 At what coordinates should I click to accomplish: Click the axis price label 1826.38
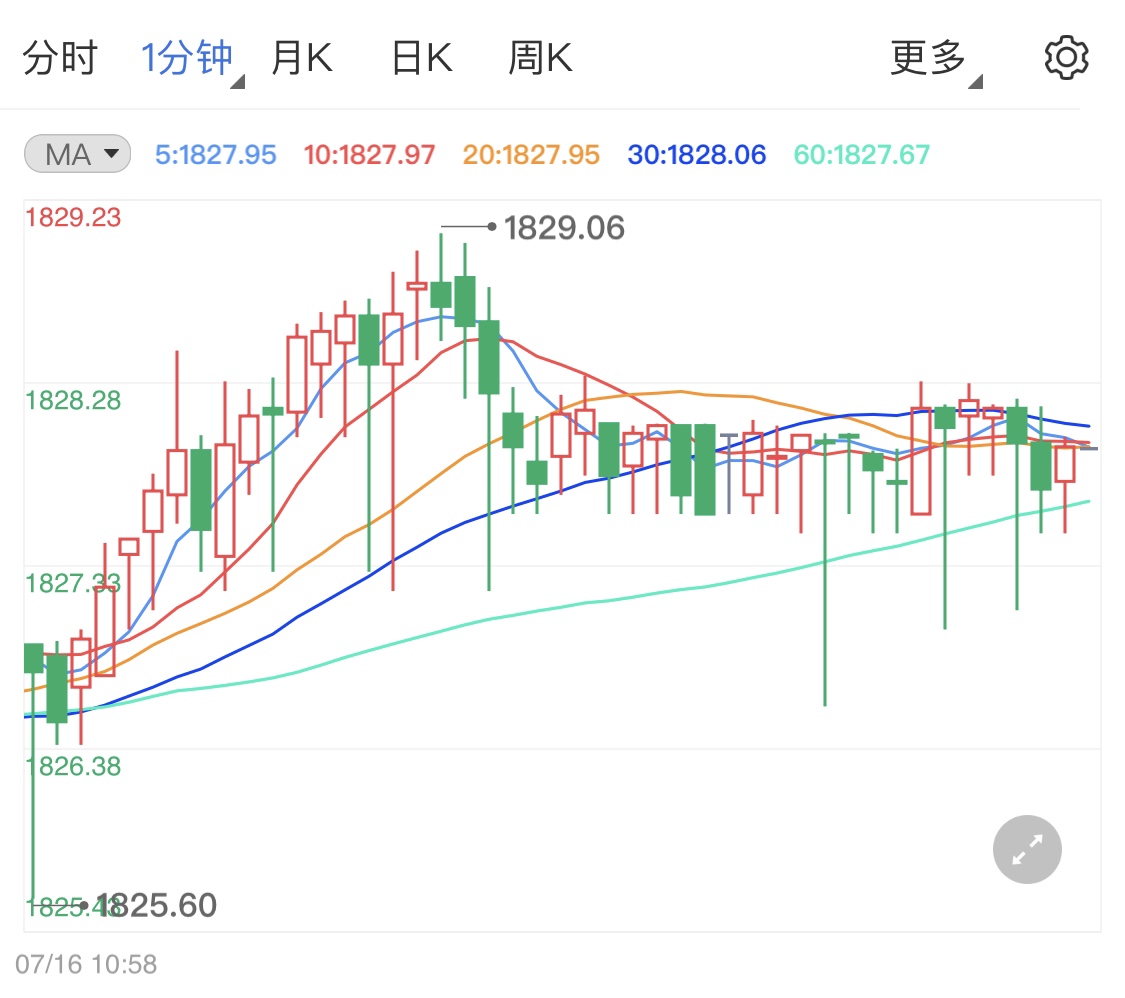(x=73, y=766)
